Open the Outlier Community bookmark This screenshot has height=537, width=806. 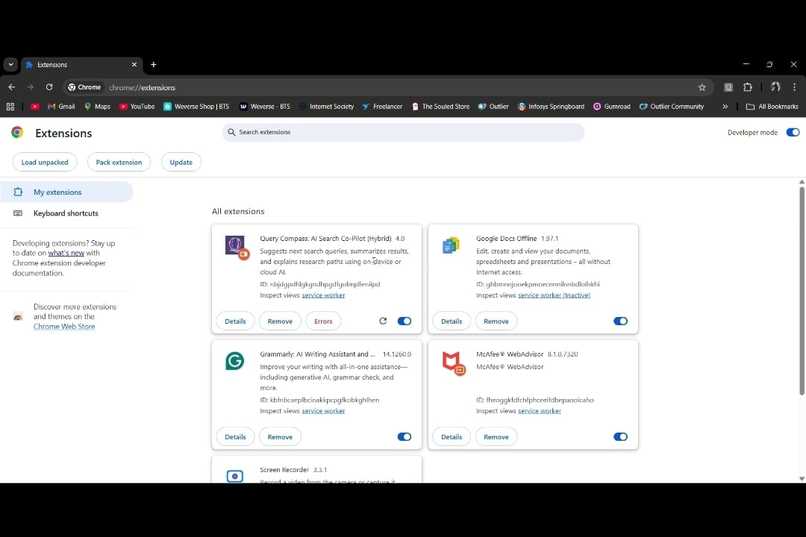pyautogui.click(x=671, y=106)
